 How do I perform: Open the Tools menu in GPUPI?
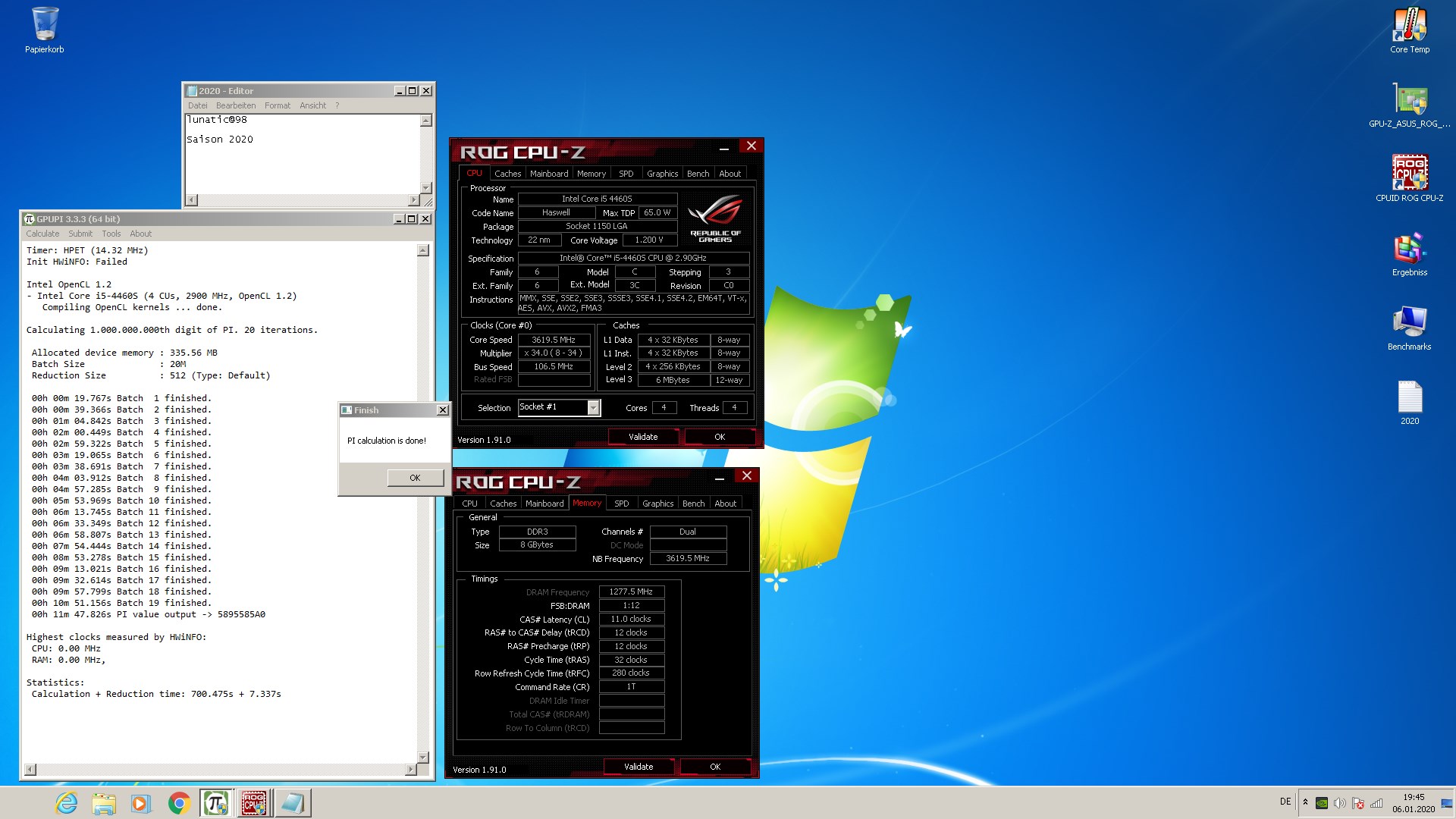point(111,234)
